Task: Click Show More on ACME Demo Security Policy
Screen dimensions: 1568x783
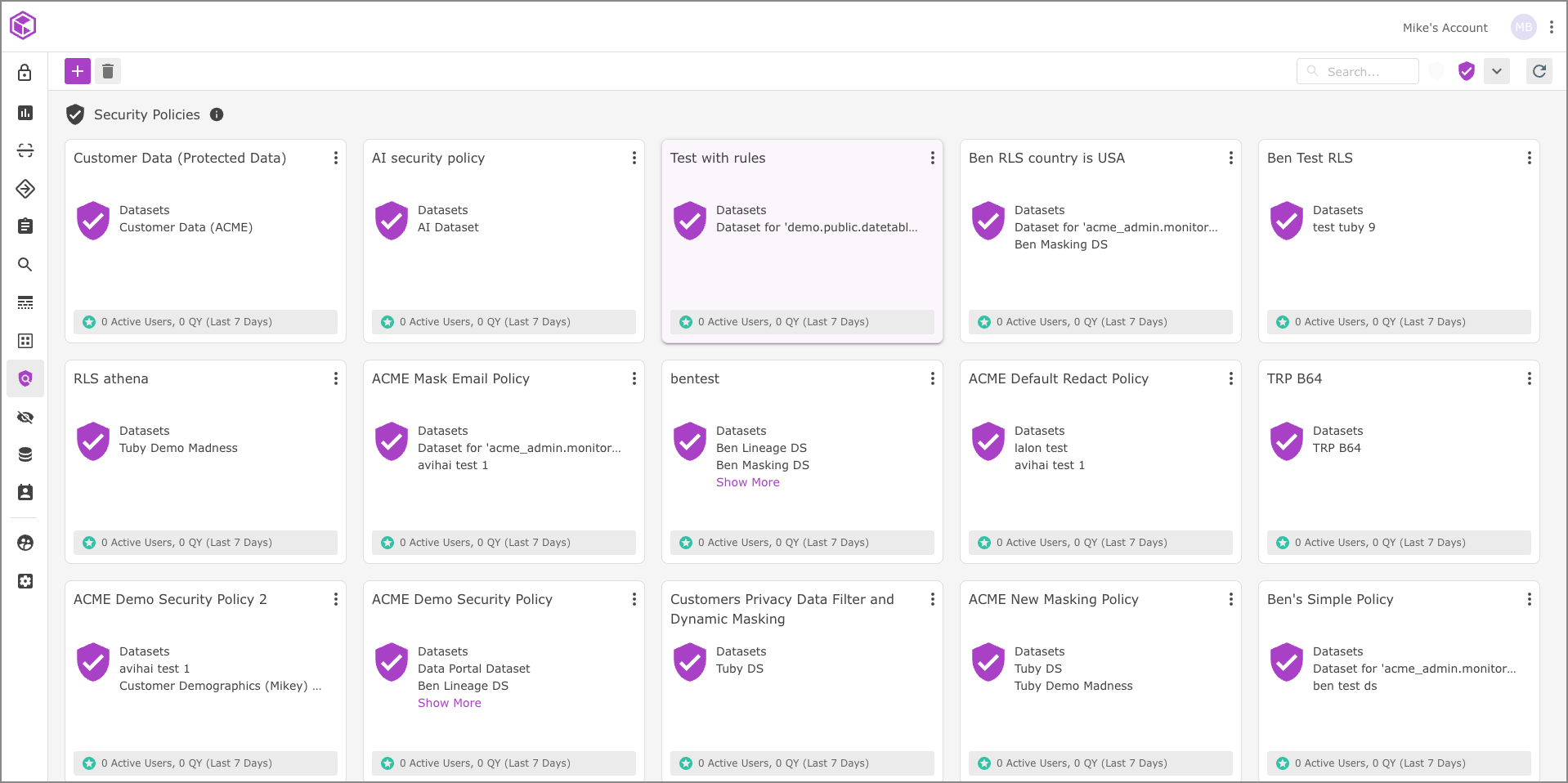Action: point(449,703)
